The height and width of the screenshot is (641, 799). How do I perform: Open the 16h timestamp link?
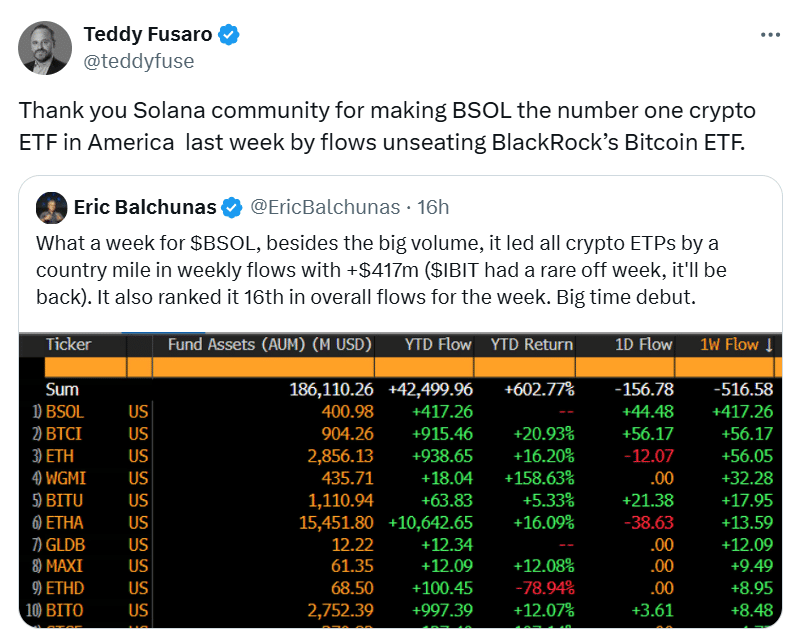click(x=432, y=208)
